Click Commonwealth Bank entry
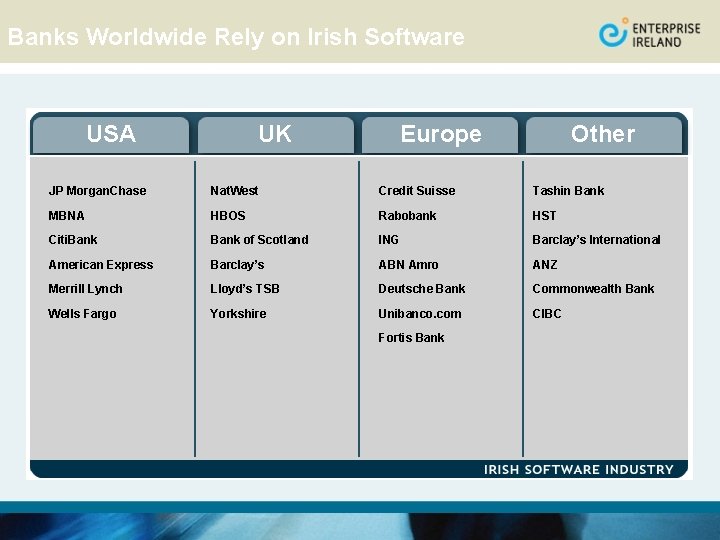Image resolution: width=720 pixels, height=540 pixels. pos(593,289)
